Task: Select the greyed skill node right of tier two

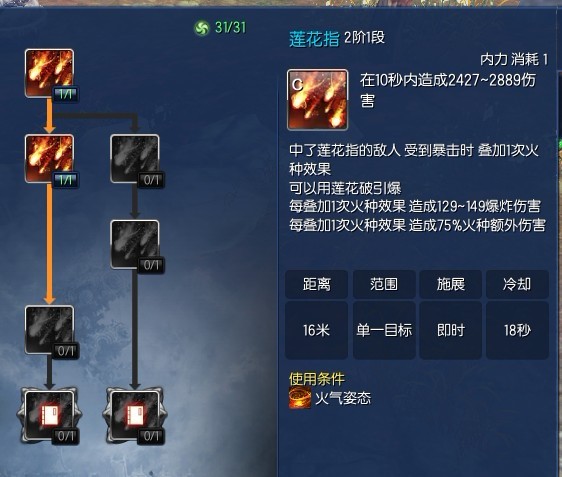Action: coord(135,159)
